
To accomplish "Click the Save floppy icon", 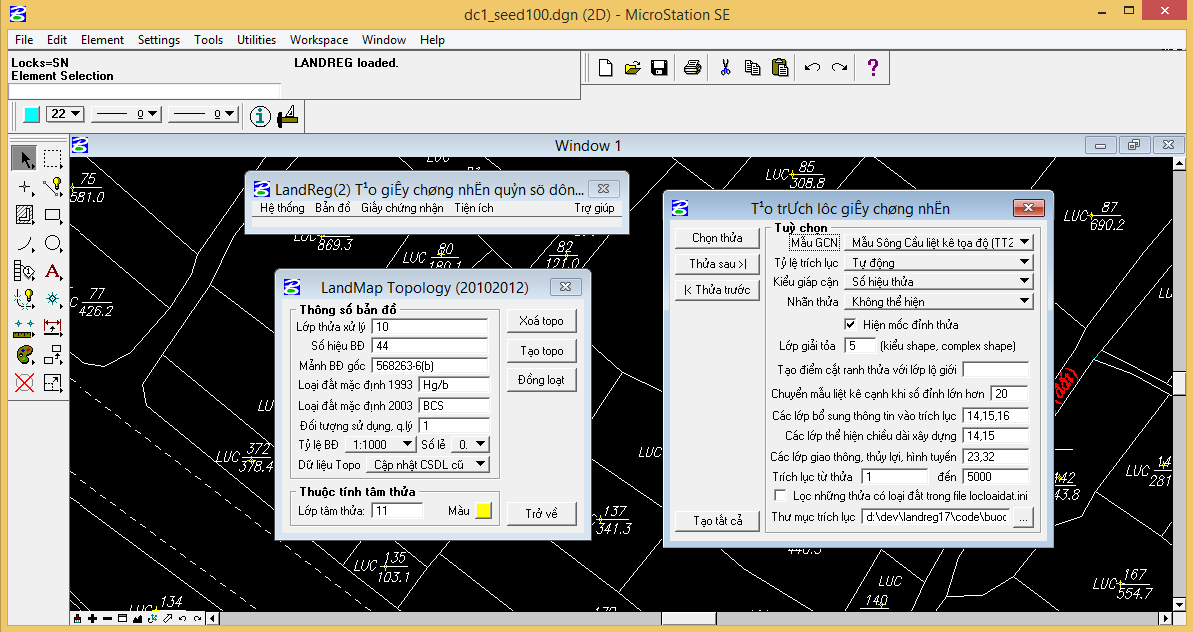I will click(x=660, y=68).
